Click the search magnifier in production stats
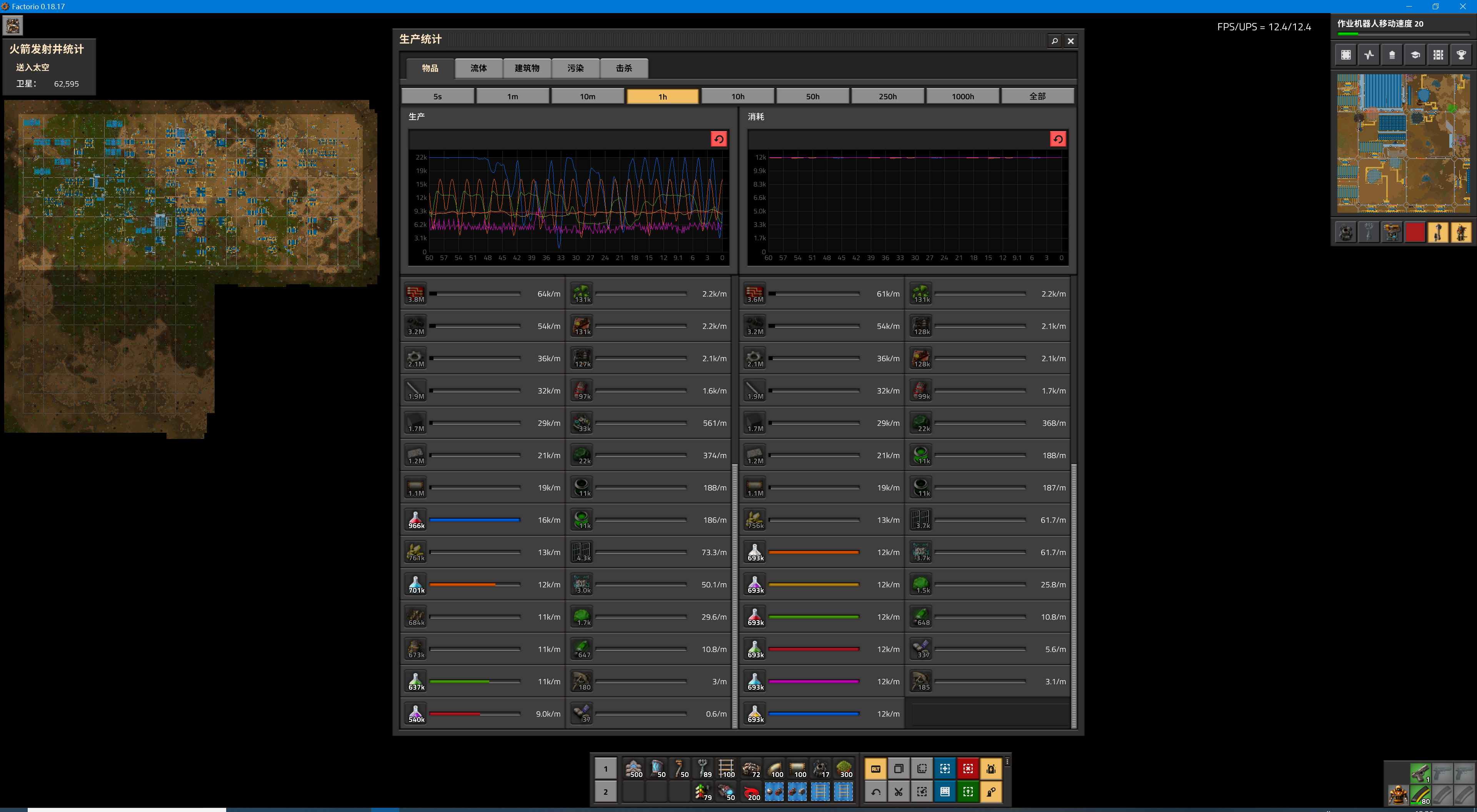1477x812 pixels. 1054,41
